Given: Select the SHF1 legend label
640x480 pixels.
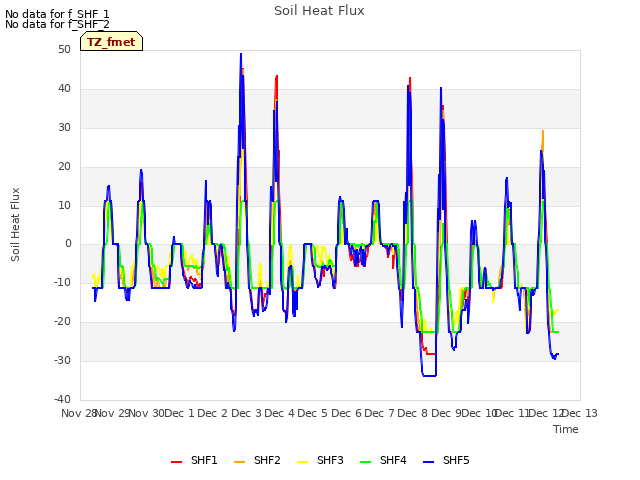Looking at the screenshot, I should tap(204, 460).
